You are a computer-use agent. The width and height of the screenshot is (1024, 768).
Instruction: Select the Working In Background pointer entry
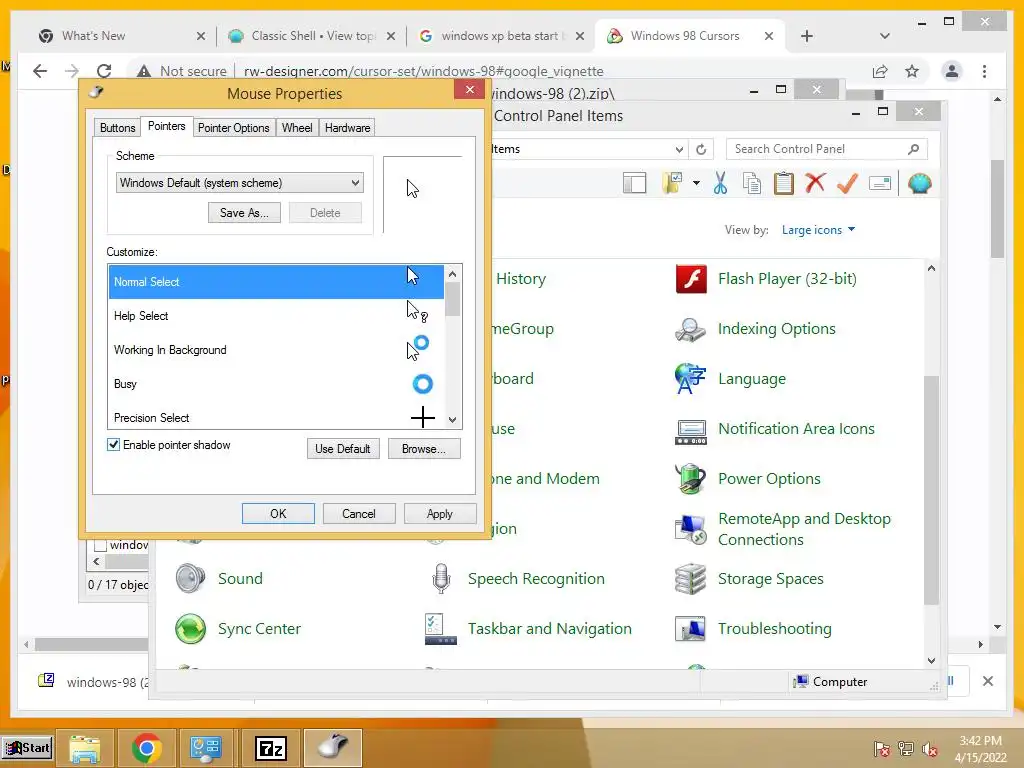coord(276,350)
